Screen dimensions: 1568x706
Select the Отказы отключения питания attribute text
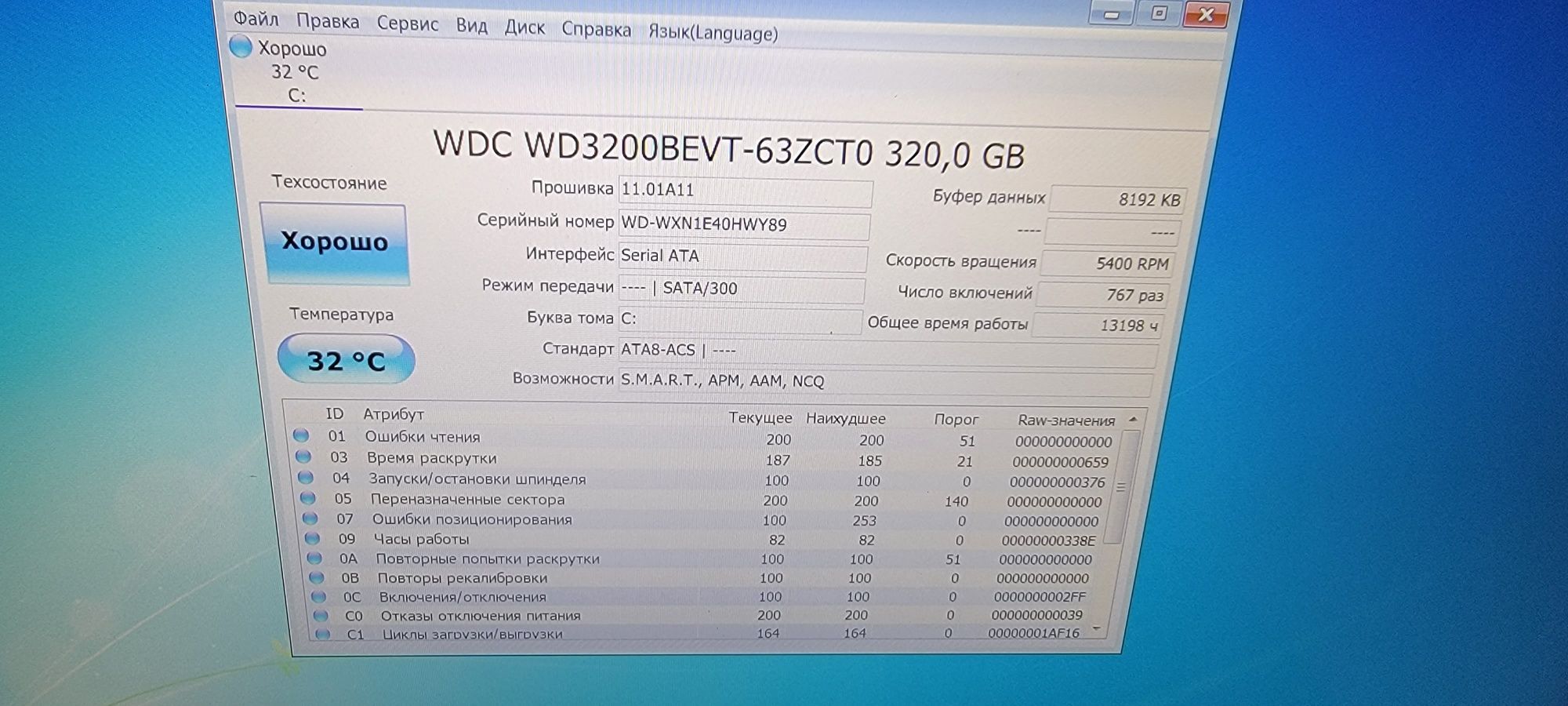tap(481, 616)
